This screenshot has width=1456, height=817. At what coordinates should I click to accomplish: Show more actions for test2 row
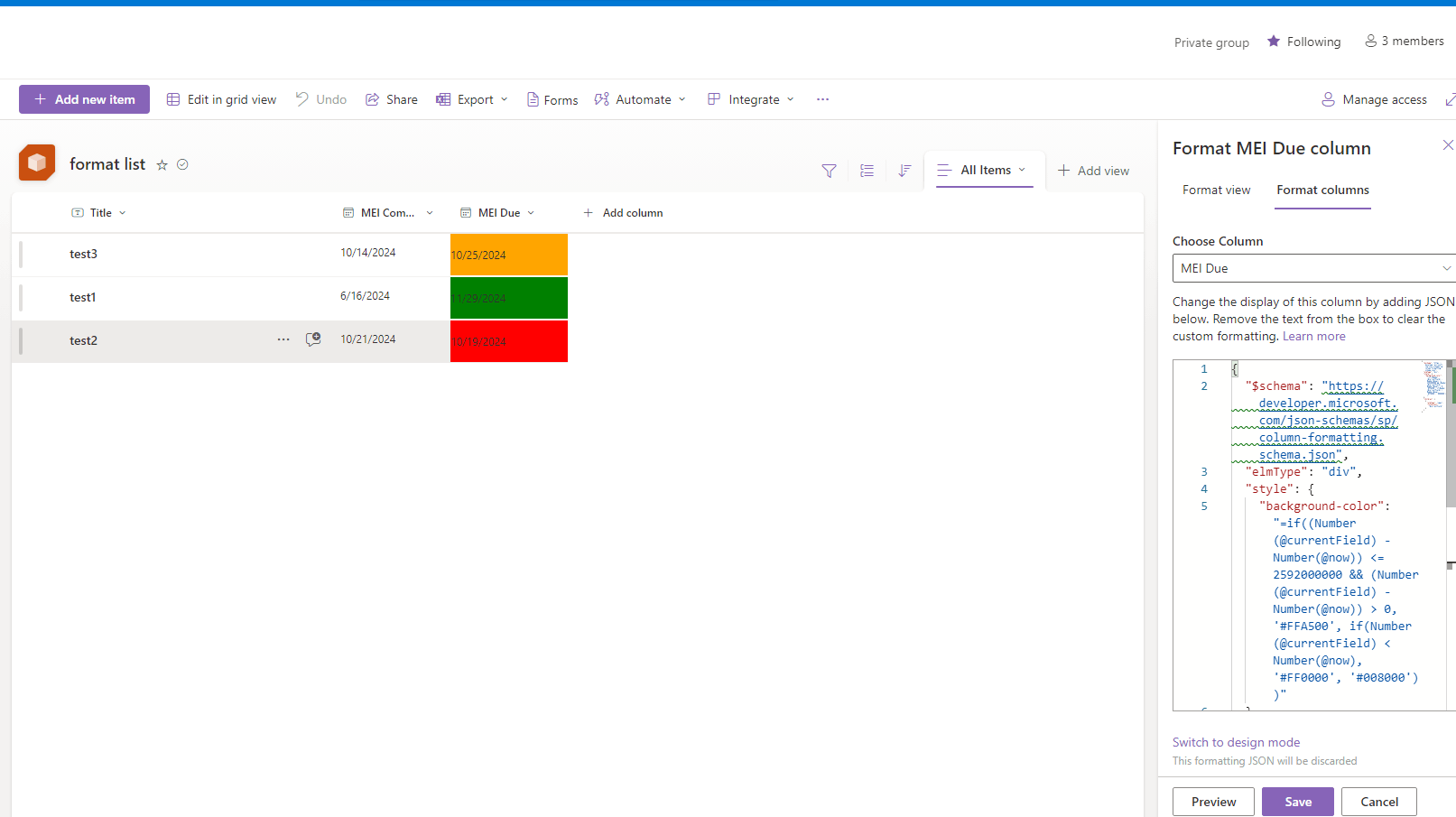(x=283, y=339)
